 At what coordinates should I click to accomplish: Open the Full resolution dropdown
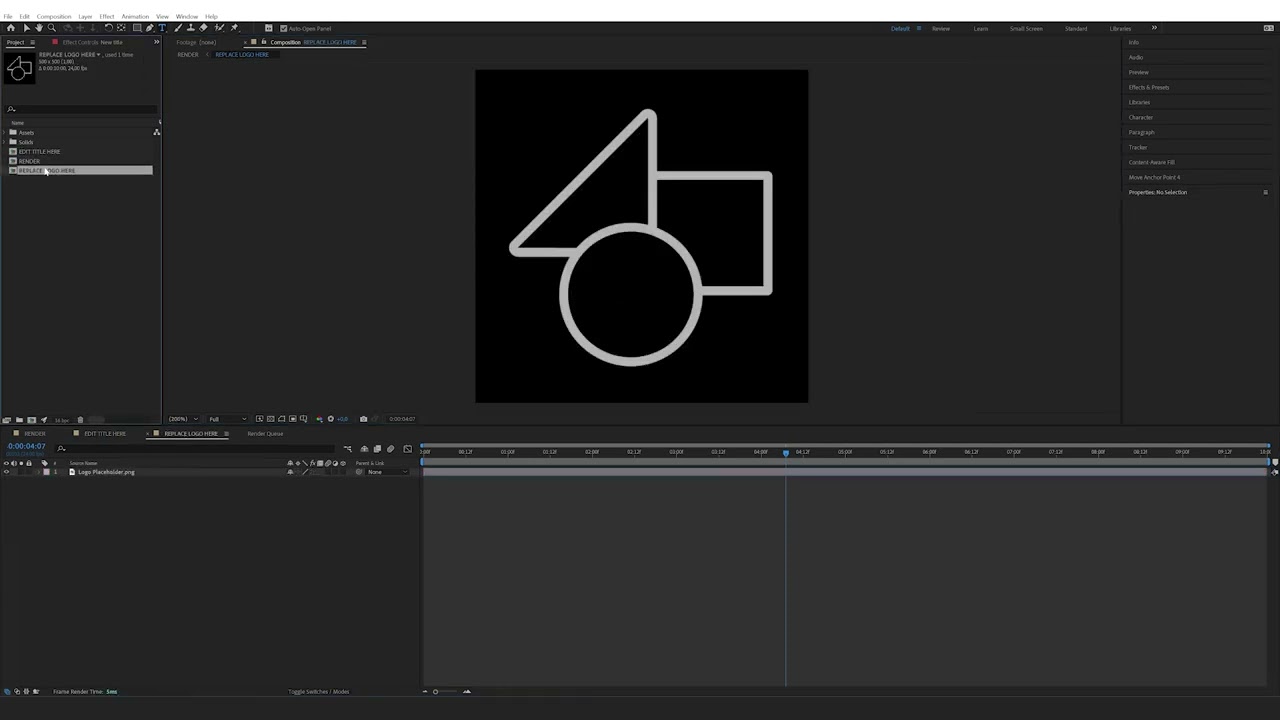click(x=227, y=419)
